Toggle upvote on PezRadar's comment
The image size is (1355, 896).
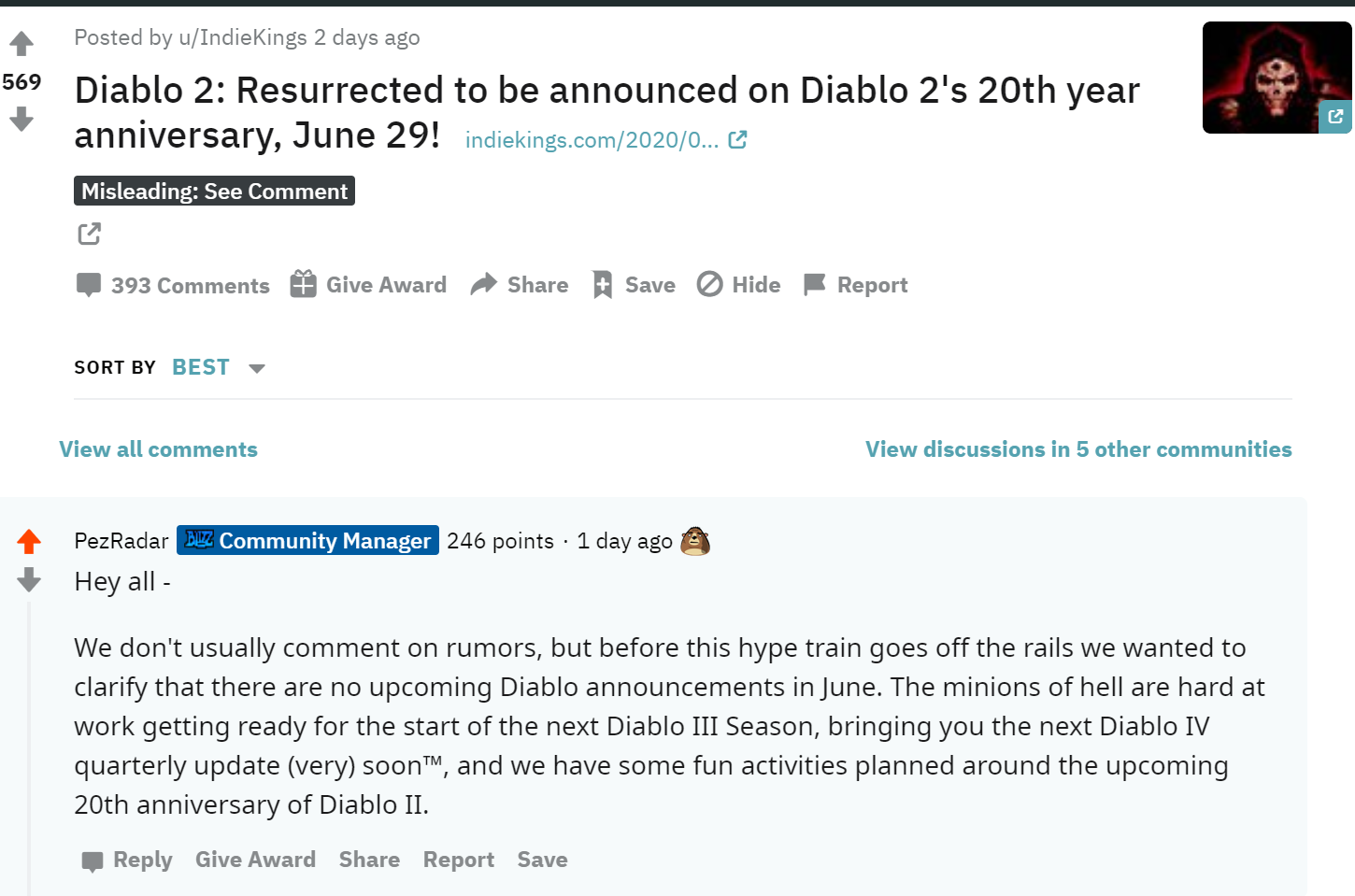point(29,541)
